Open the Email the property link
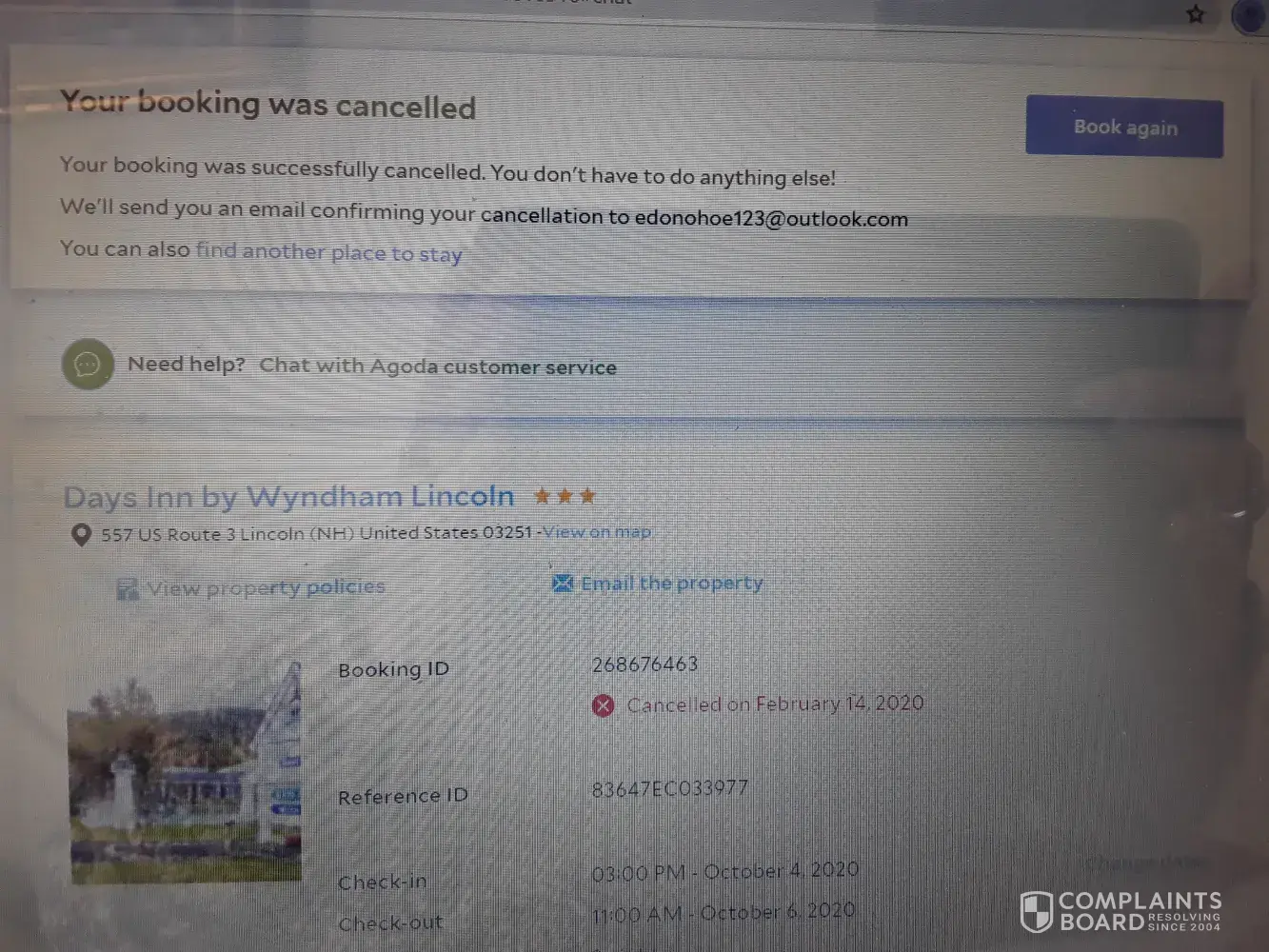Viewport: 1269px width, 952px height. point(672,584)
